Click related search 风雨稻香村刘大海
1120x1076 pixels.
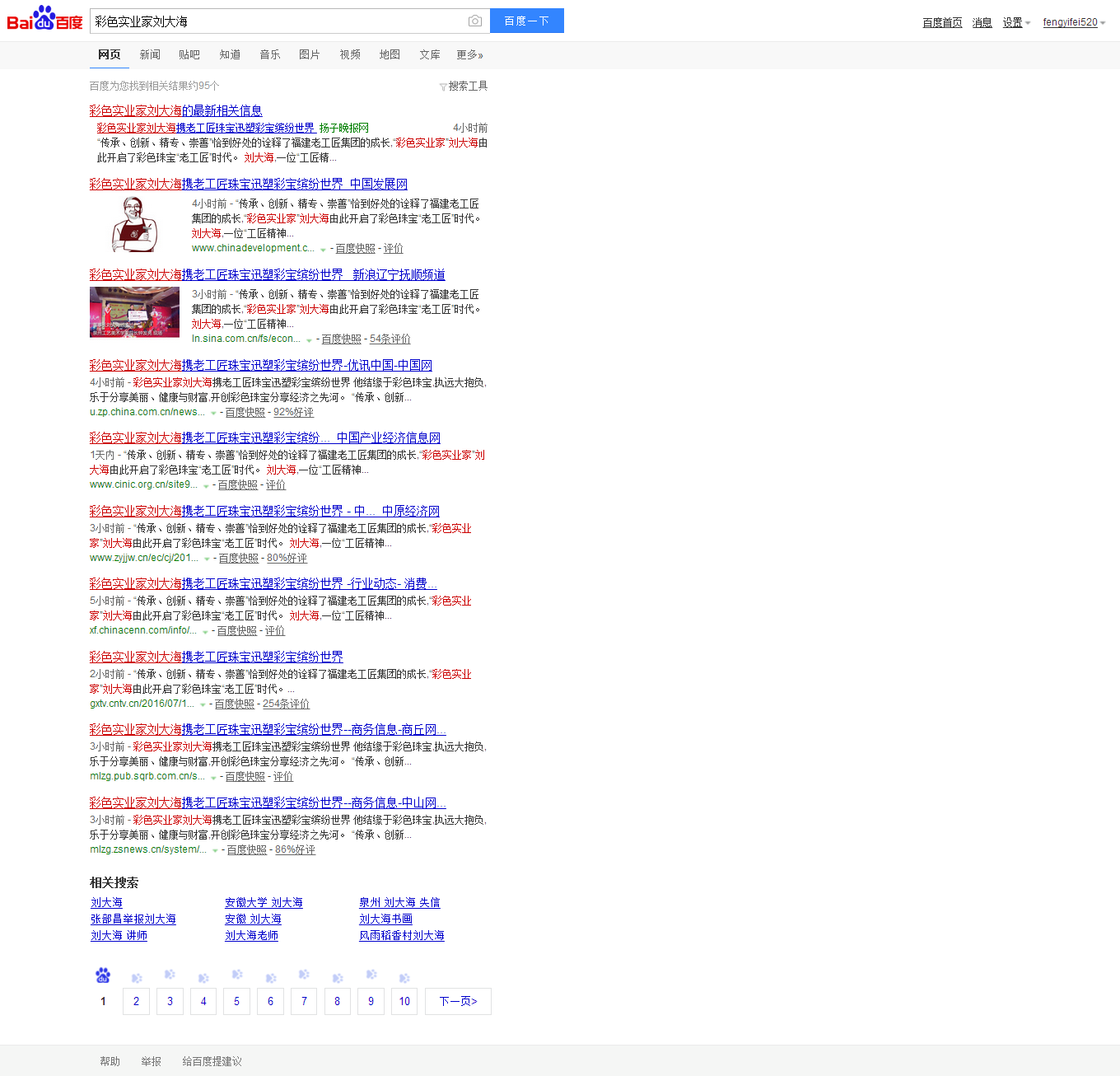402,936
